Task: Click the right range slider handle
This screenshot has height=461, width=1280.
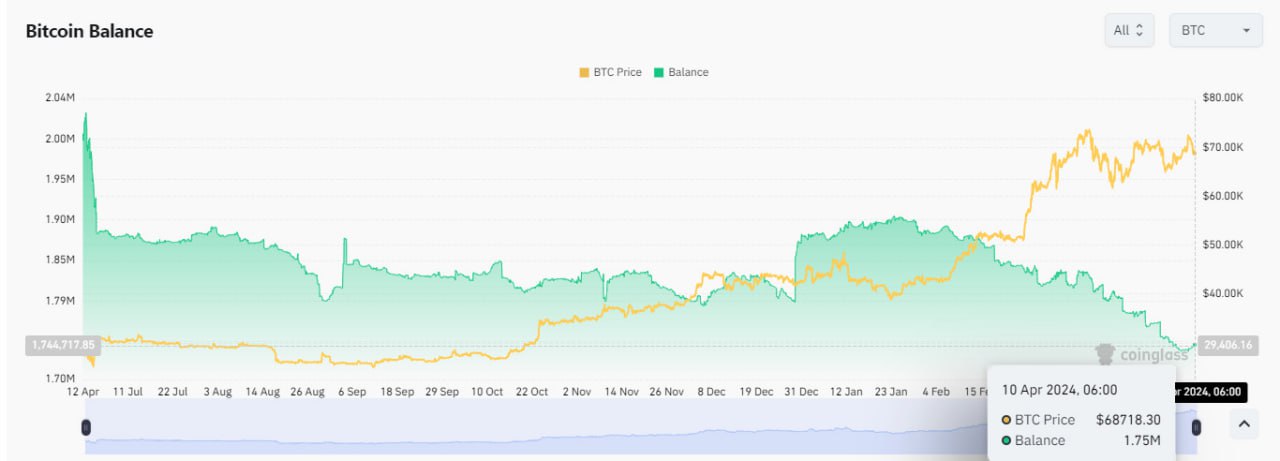Action: (1196, 427)
